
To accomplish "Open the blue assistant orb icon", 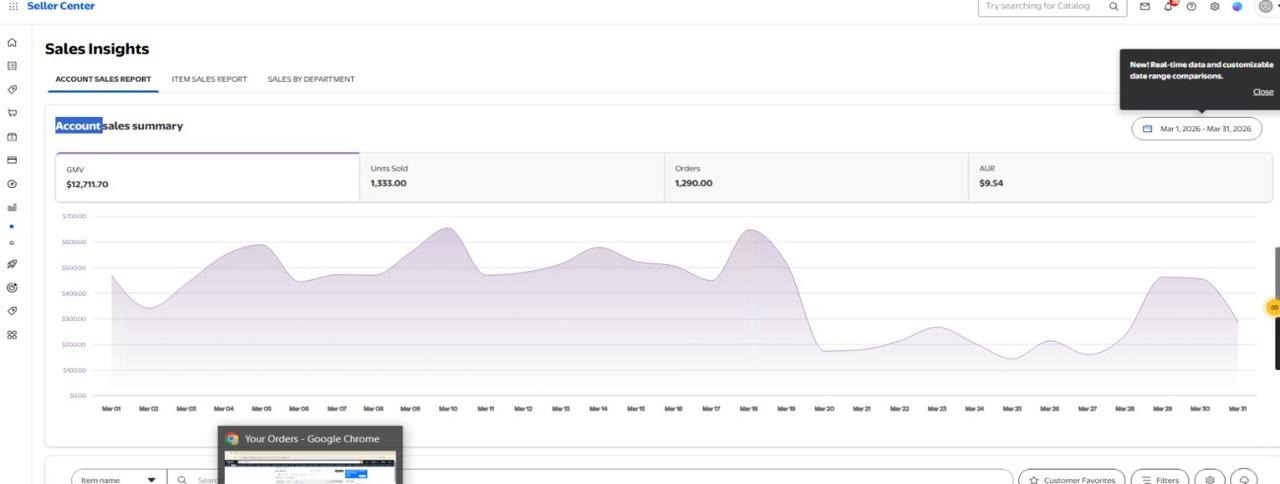I will [1237, 6].
